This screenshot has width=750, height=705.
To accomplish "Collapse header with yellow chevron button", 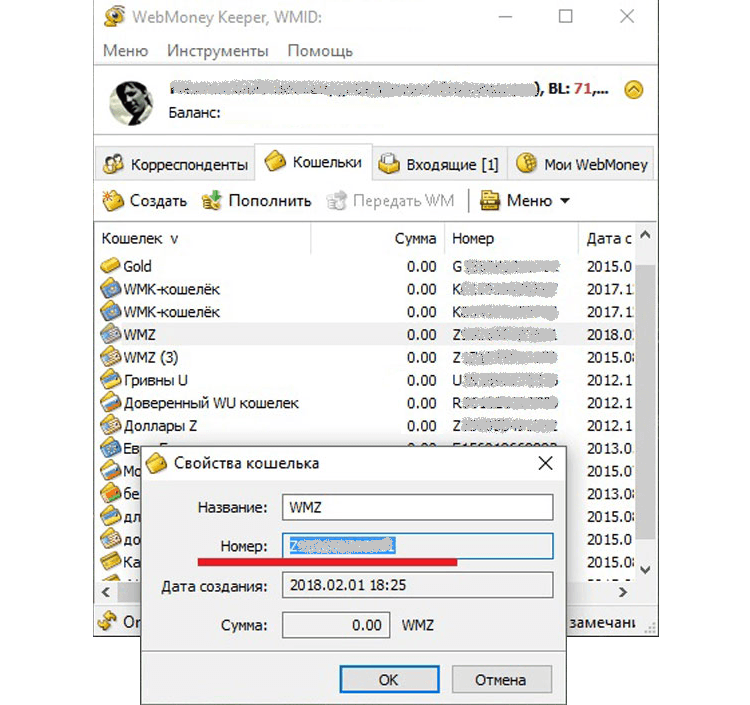I will click(634, 89).
